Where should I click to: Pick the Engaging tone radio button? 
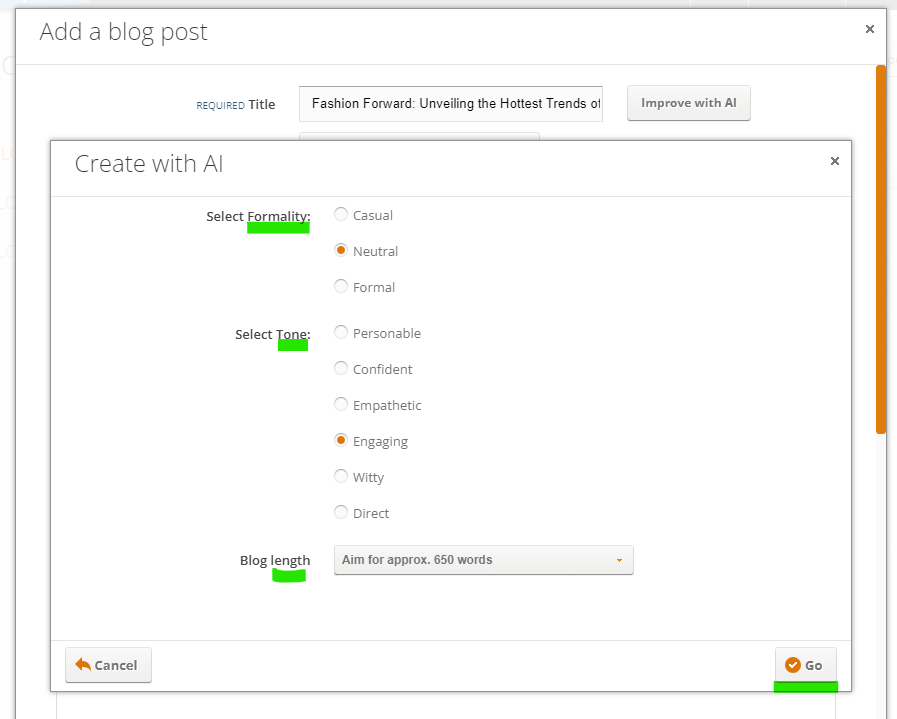point(341,440)
